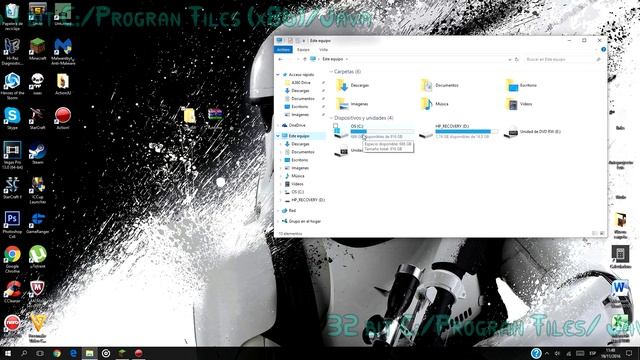Image resolution: width=640 pixels, height=360 pixels.
Task: Expand Descargas under Este equipo
Action: tap(281, 144)
